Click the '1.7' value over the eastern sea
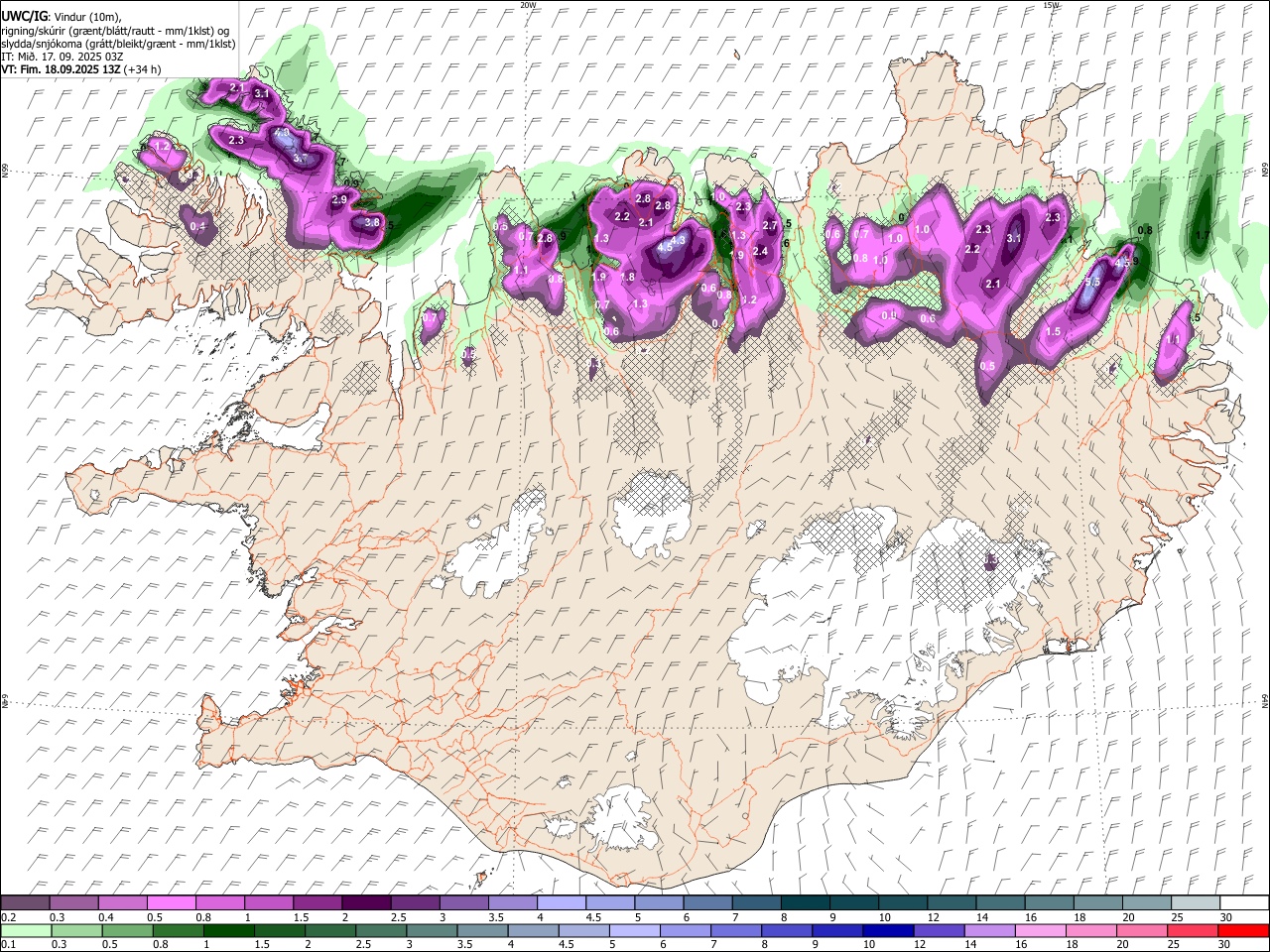Screen dimensions: 1270x952 (1203, 236)
